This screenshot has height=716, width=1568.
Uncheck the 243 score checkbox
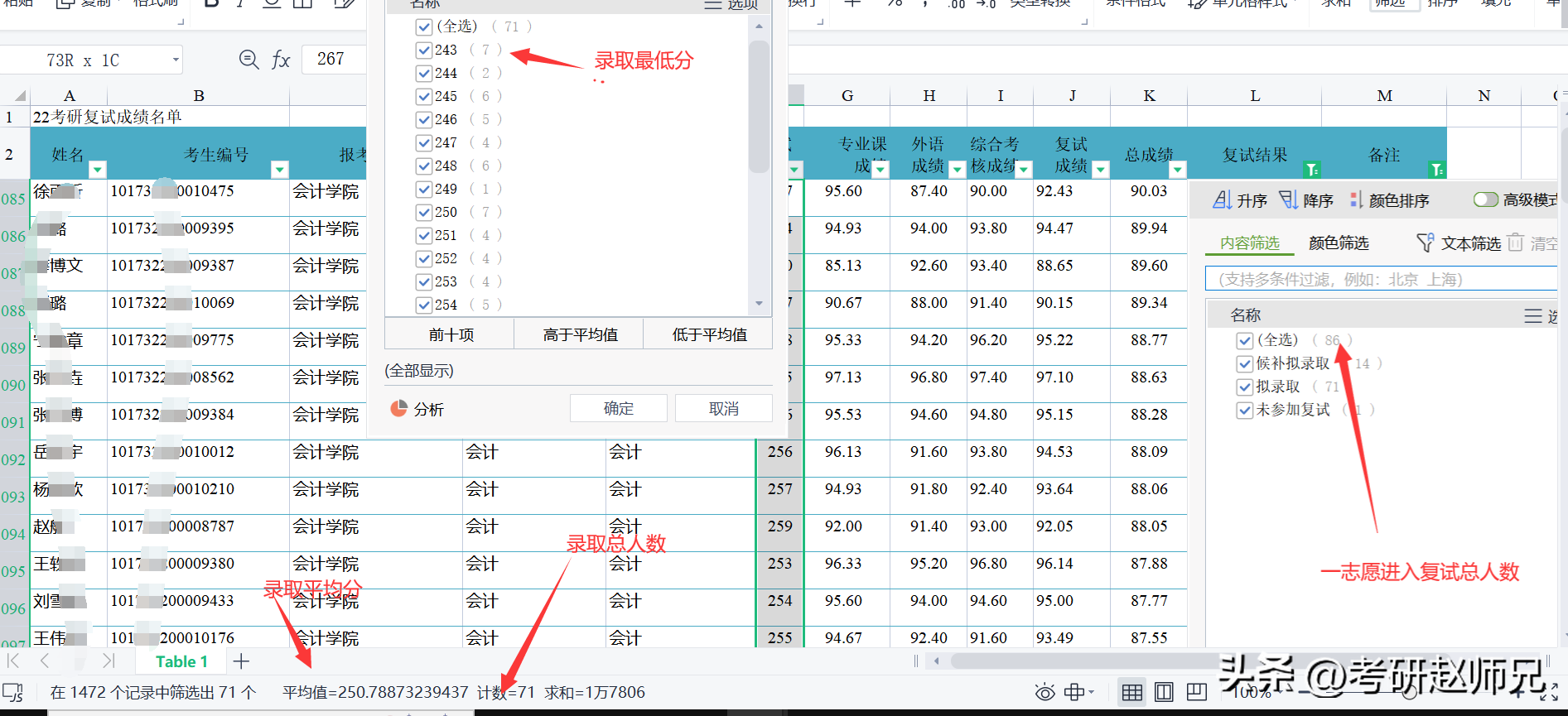coord(424,50)
